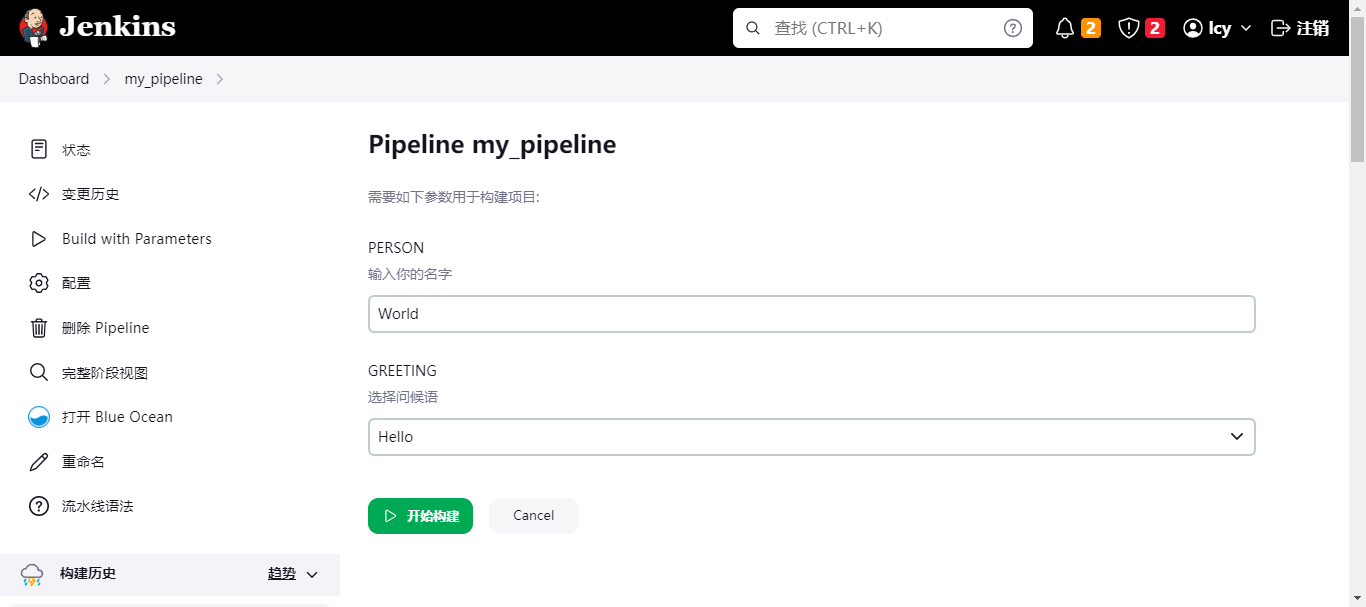Open 配置 configuration gear item
1366x607 pixels.
click(x=76, y=283)
